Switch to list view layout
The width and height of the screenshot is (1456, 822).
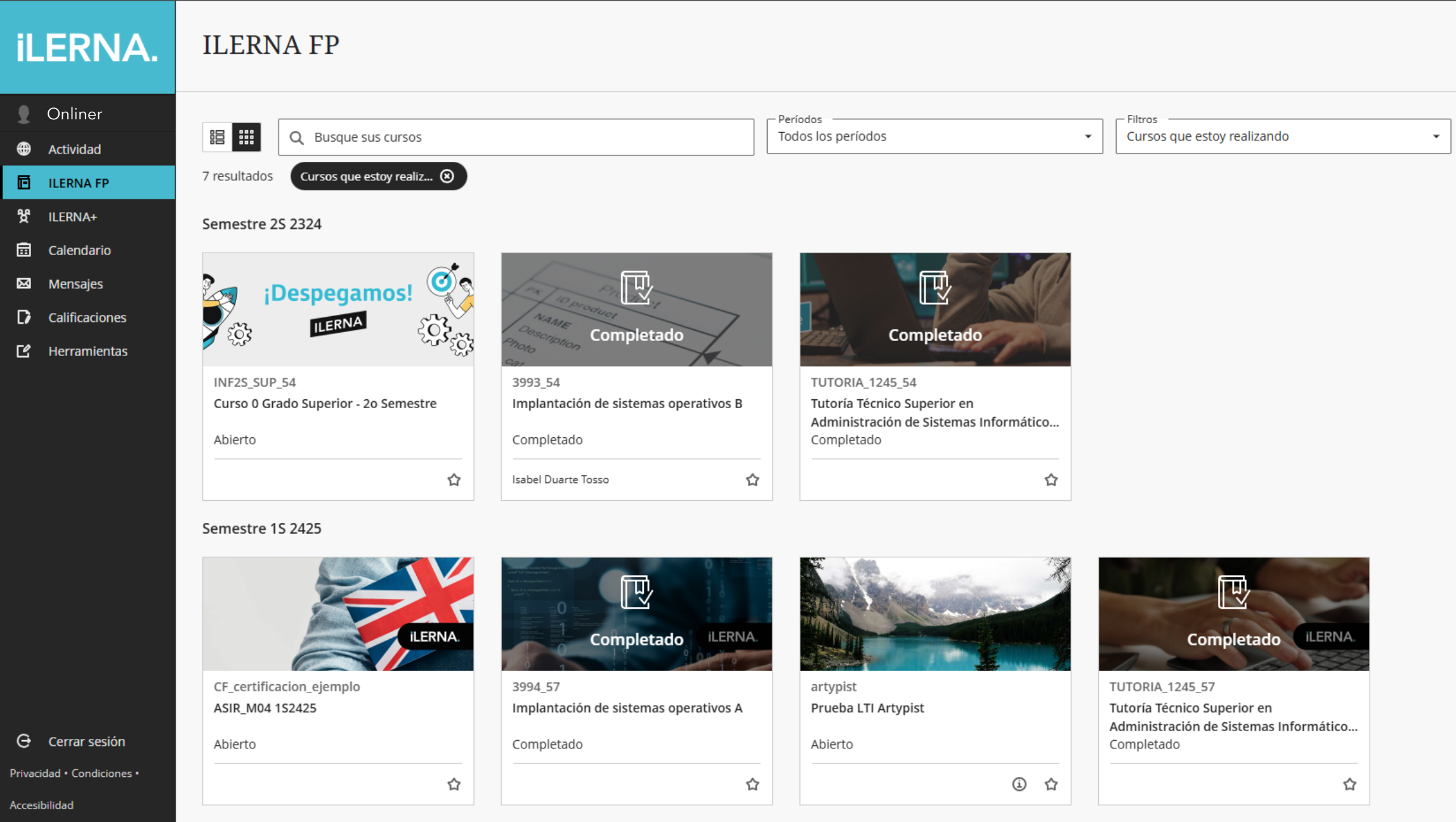pos(217,136)
